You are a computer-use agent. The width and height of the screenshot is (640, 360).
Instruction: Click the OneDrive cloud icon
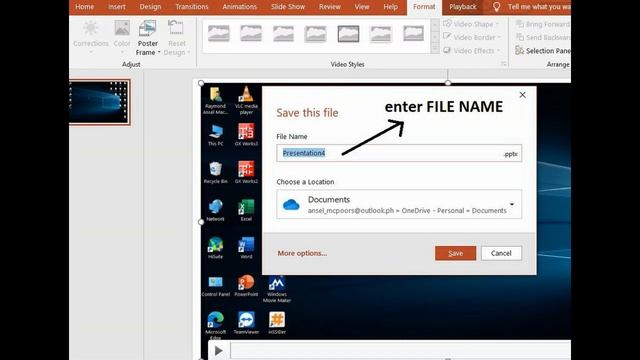click(291, 204)
